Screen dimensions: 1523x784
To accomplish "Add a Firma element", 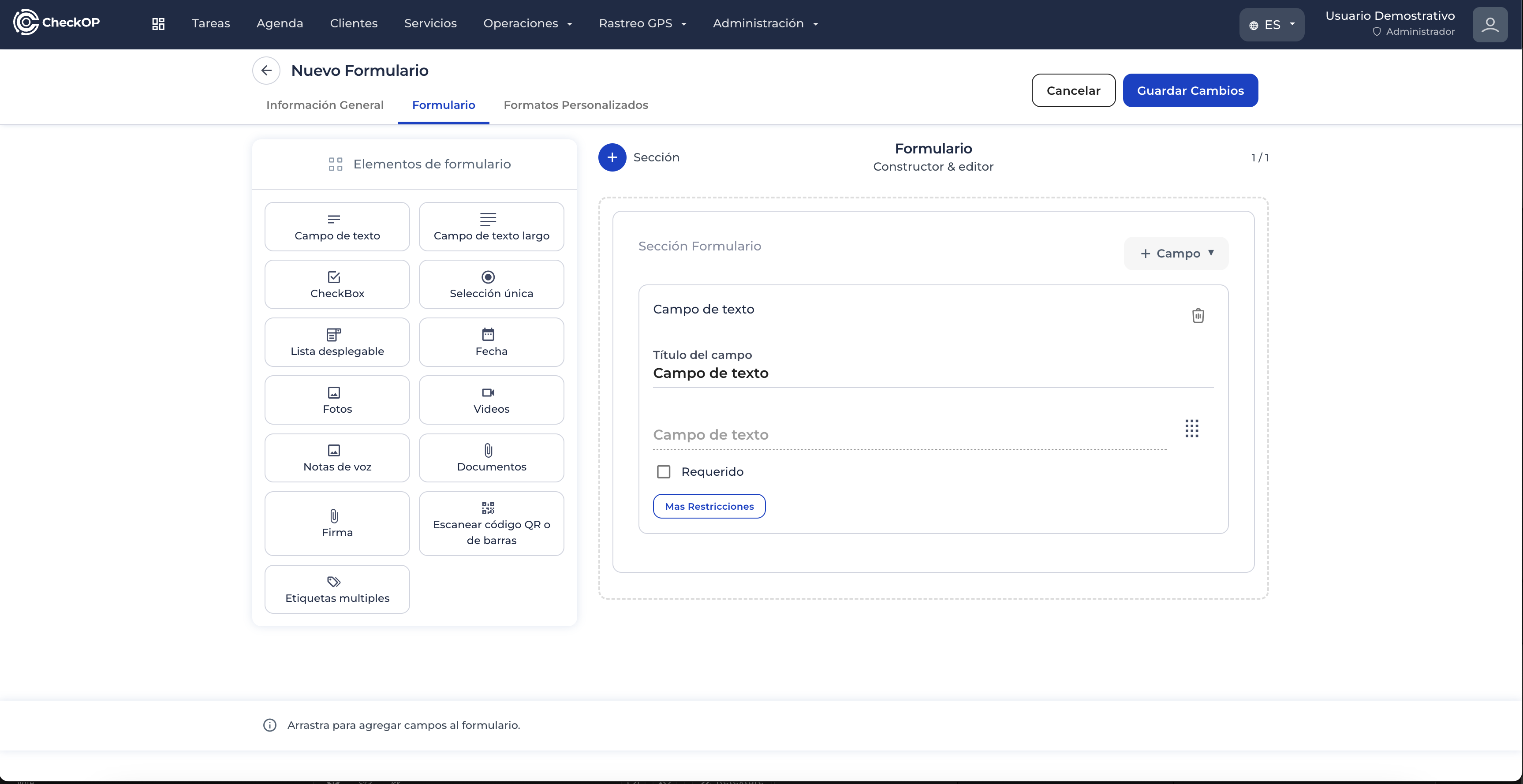I will [337, 523].
